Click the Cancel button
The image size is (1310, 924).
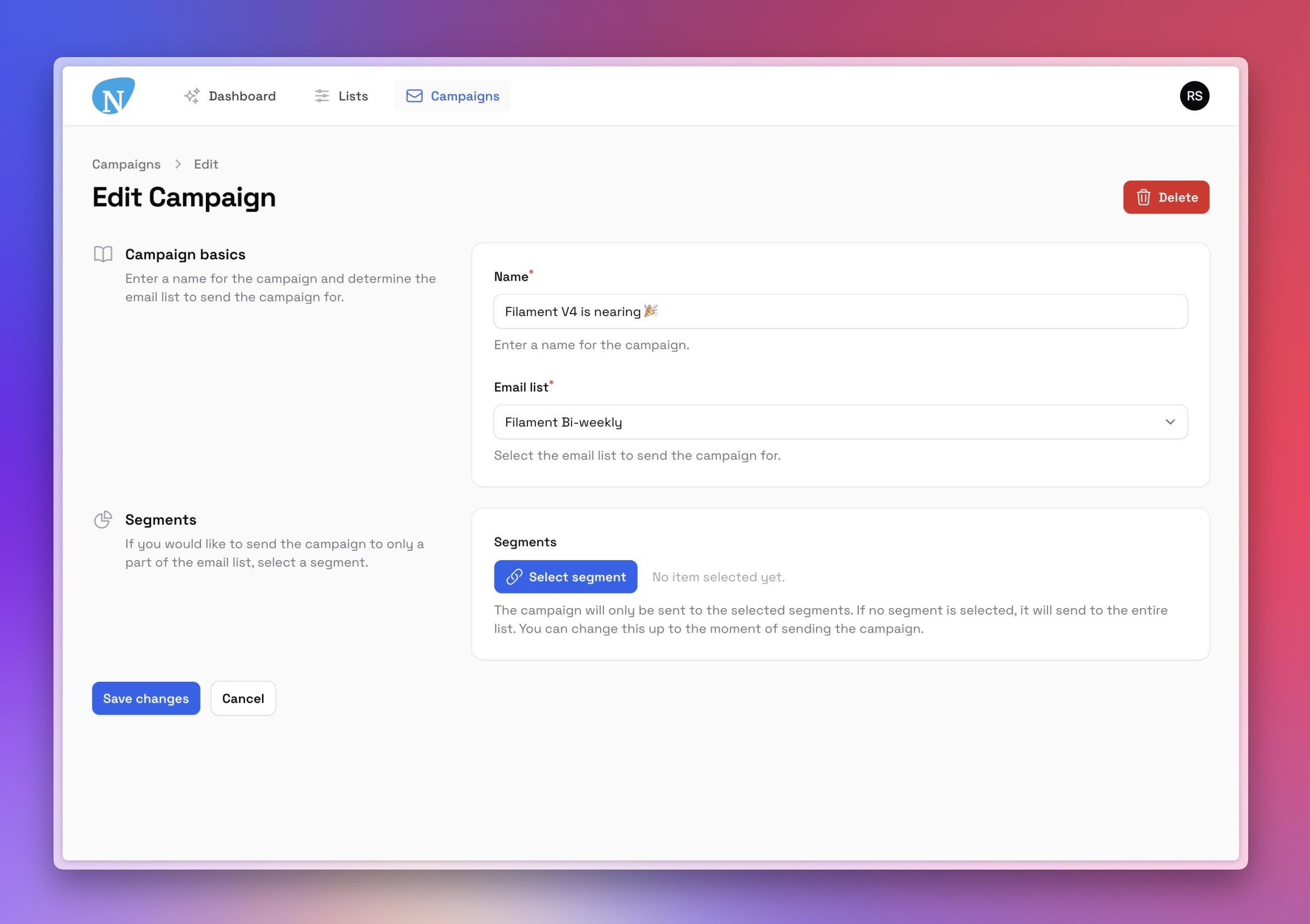(243, 697)
